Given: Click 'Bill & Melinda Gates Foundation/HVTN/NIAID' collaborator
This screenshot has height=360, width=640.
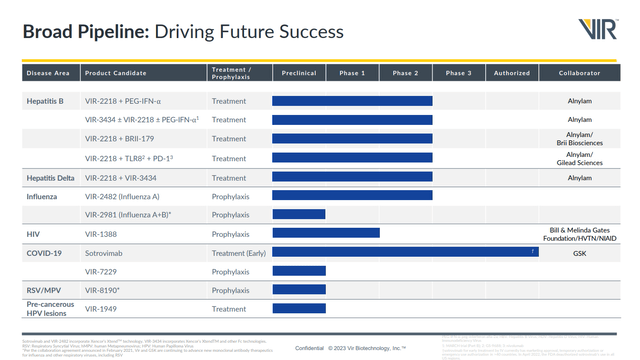Looking at the screenshot, I should pyautogui.click(x=580, y=234).
